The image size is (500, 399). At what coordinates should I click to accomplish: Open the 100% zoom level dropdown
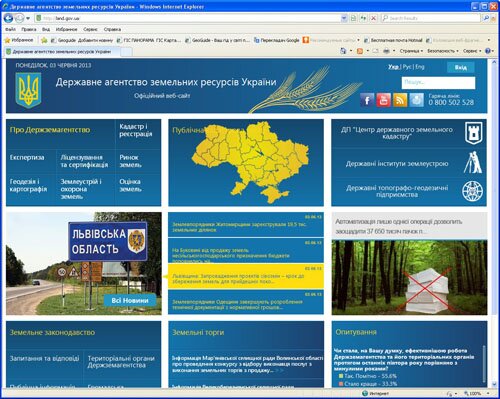tap(488, 394)
